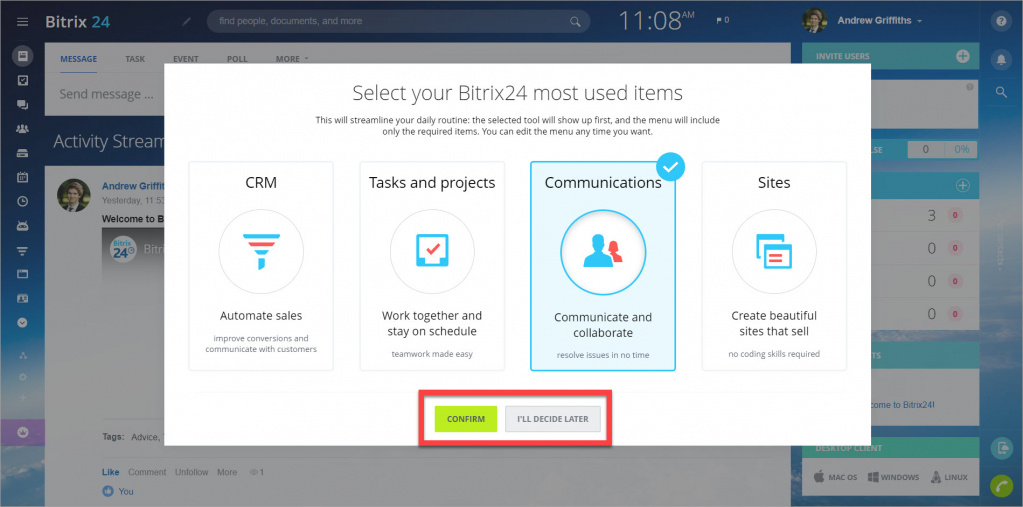
Task: Click the green phone call button
Action: coord(1001,485)
